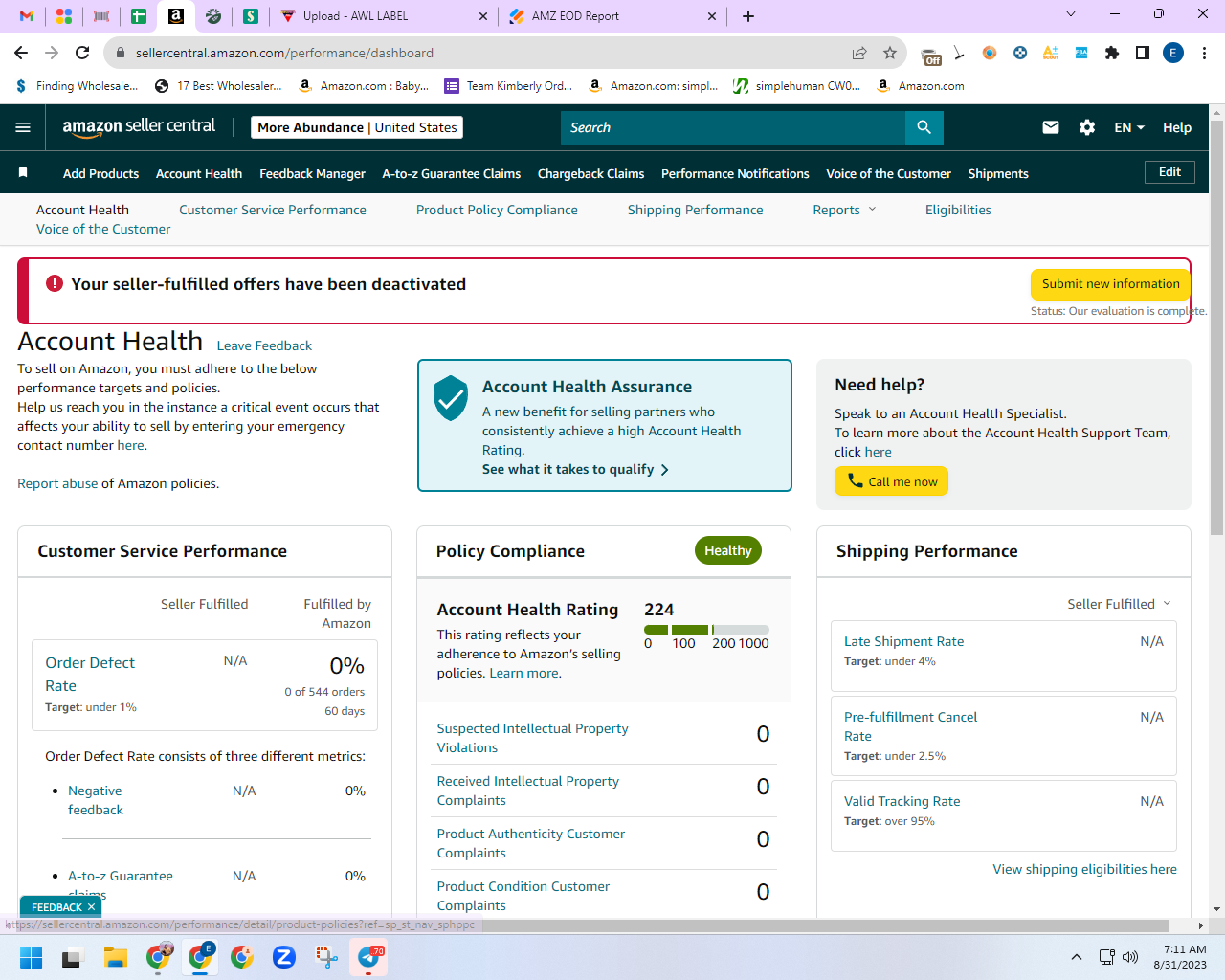Open the settings gear icon

click(1087, 127)
